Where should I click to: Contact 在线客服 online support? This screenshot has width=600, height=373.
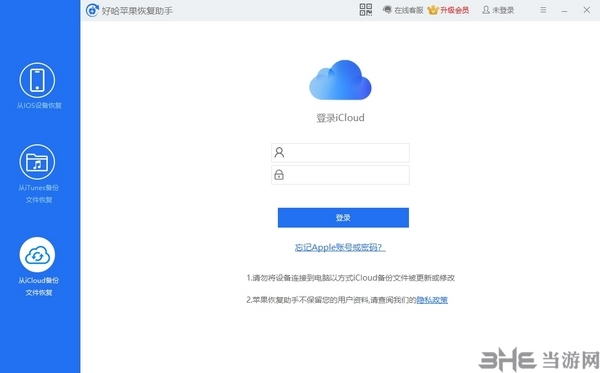click(403, 10)
